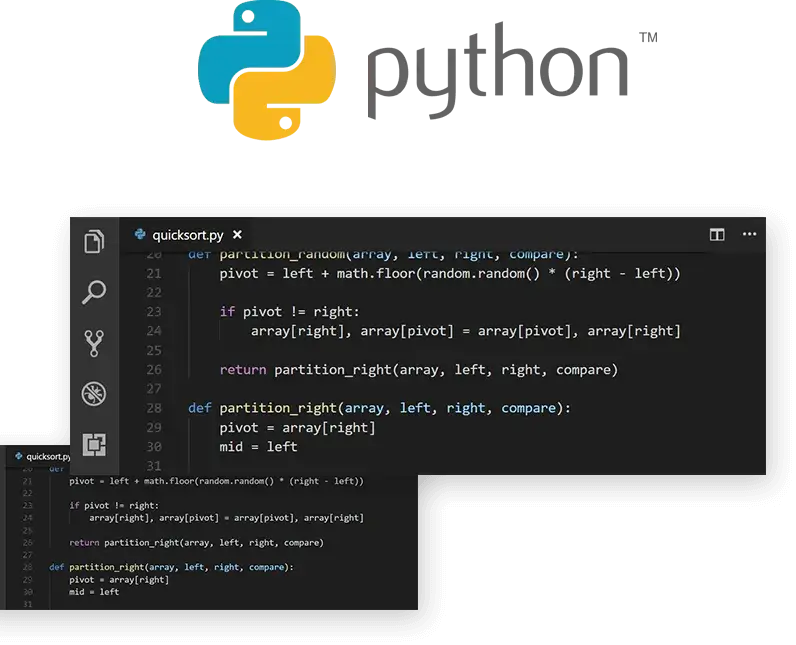
Task: Click line number 28 in the large editor
Action: pos(154,408)
